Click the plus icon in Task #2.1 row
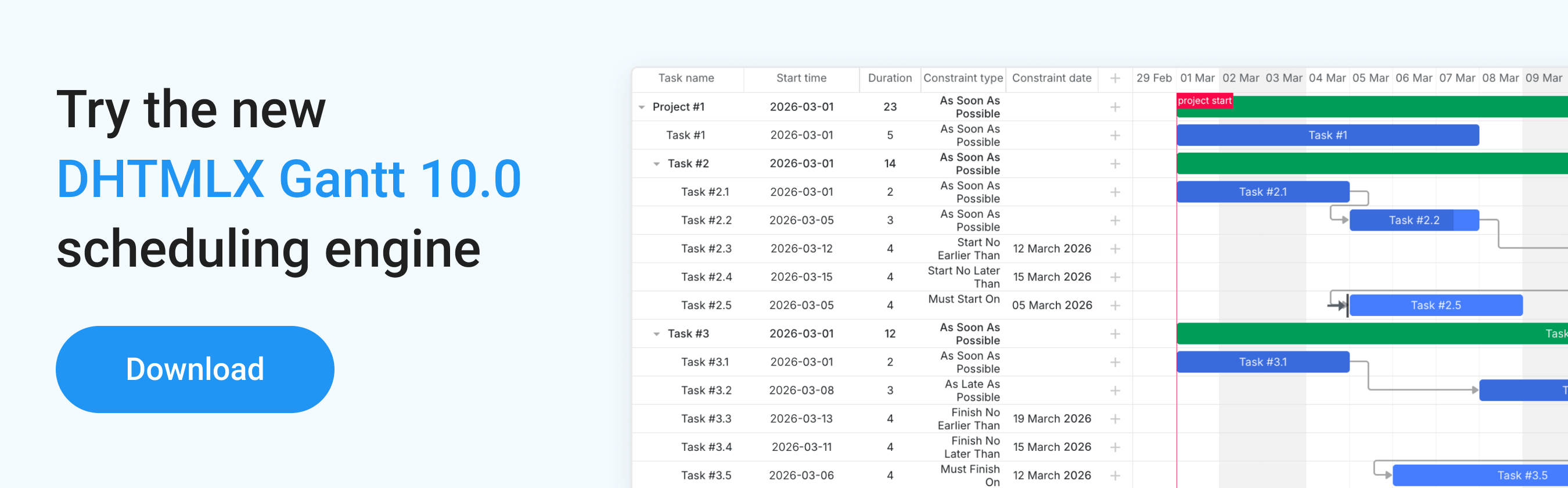This screenshot has width=1568, height=488. 1114,192
